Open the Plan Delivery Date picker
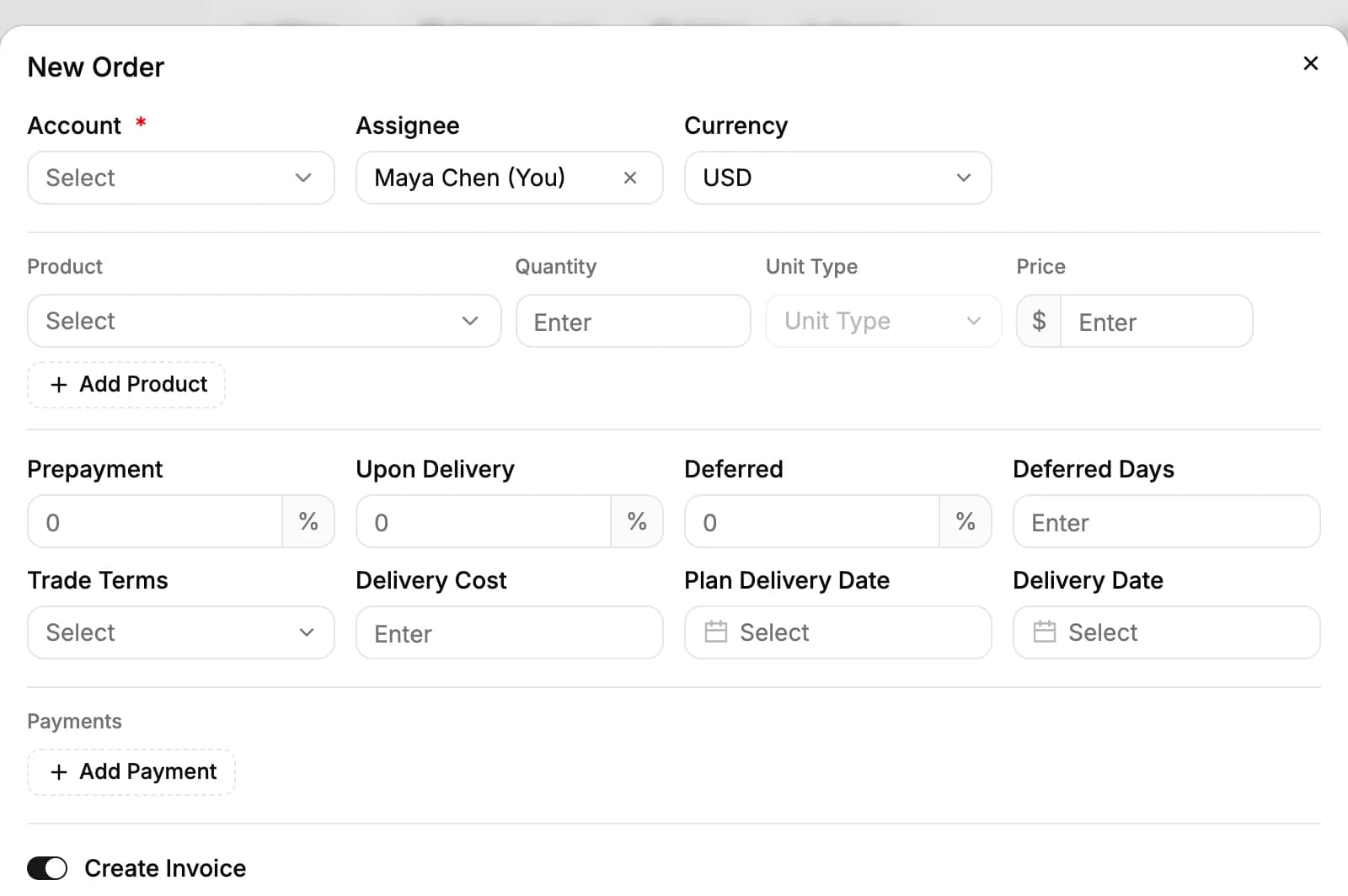 [837, 632]
